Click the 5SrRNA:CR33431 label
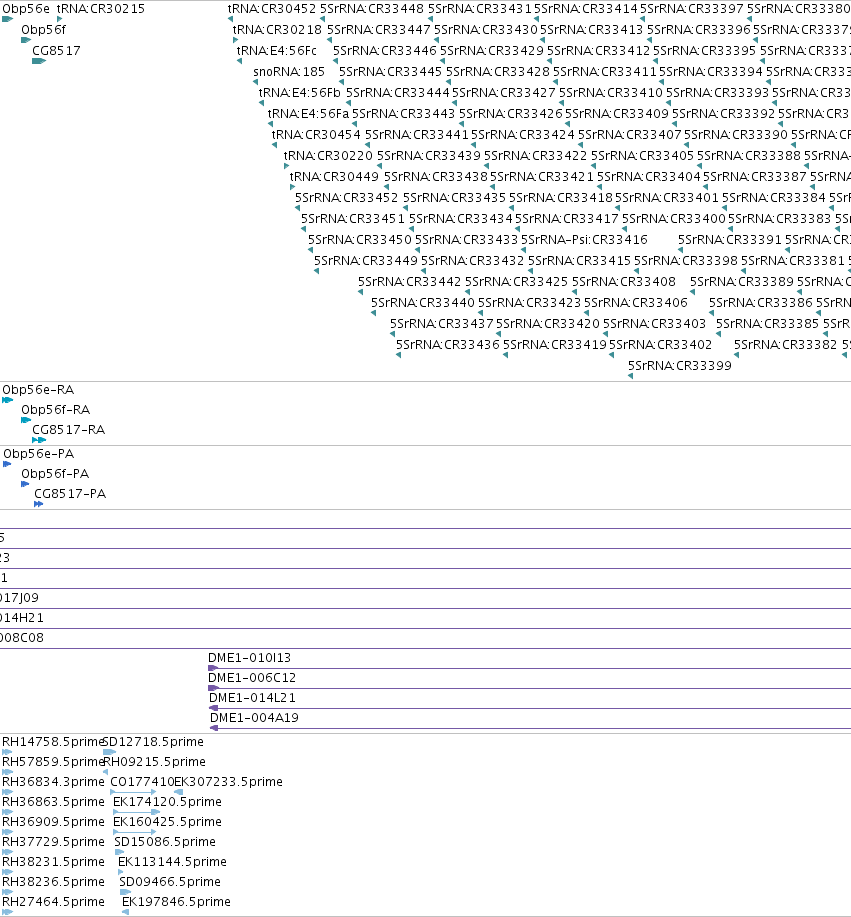 (x=480, y=9)
